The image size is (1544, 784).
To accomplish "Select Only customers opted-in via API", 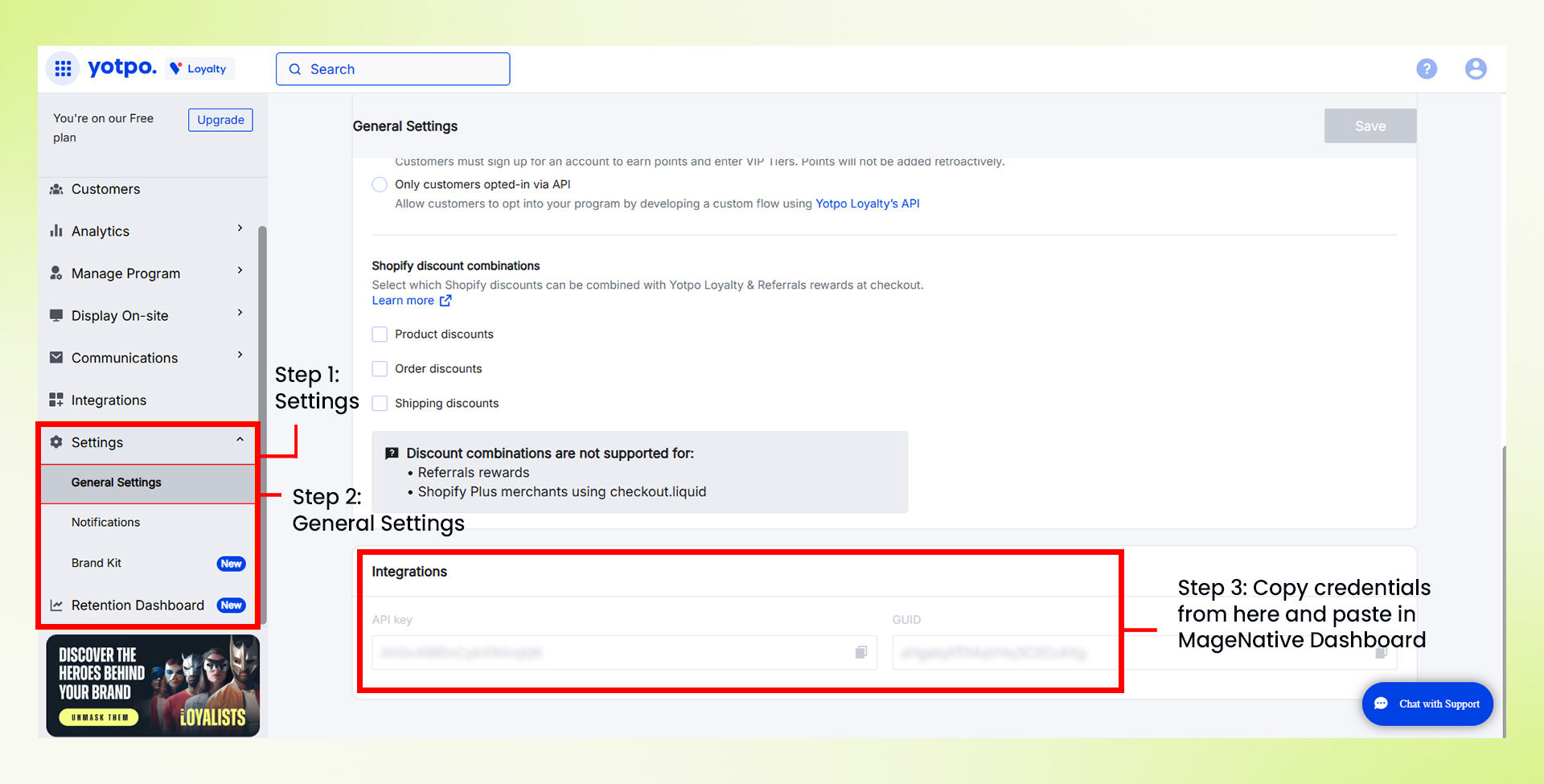I will [379, 184].
